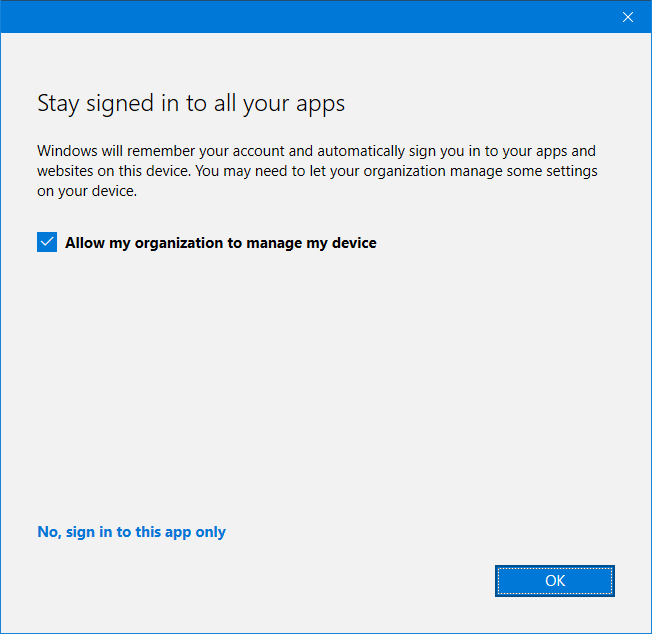
Task: Select the heading Stay signed in to all your apps
Action: 191,104
